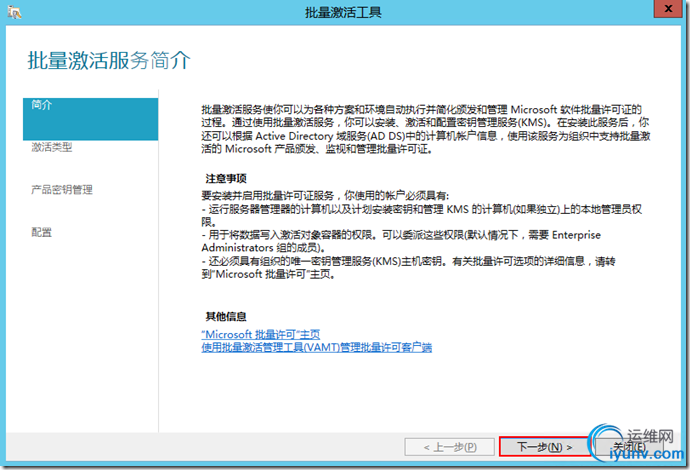Click the 注意事项 heading
Screen dimensions: 690x470
point(226,179)
